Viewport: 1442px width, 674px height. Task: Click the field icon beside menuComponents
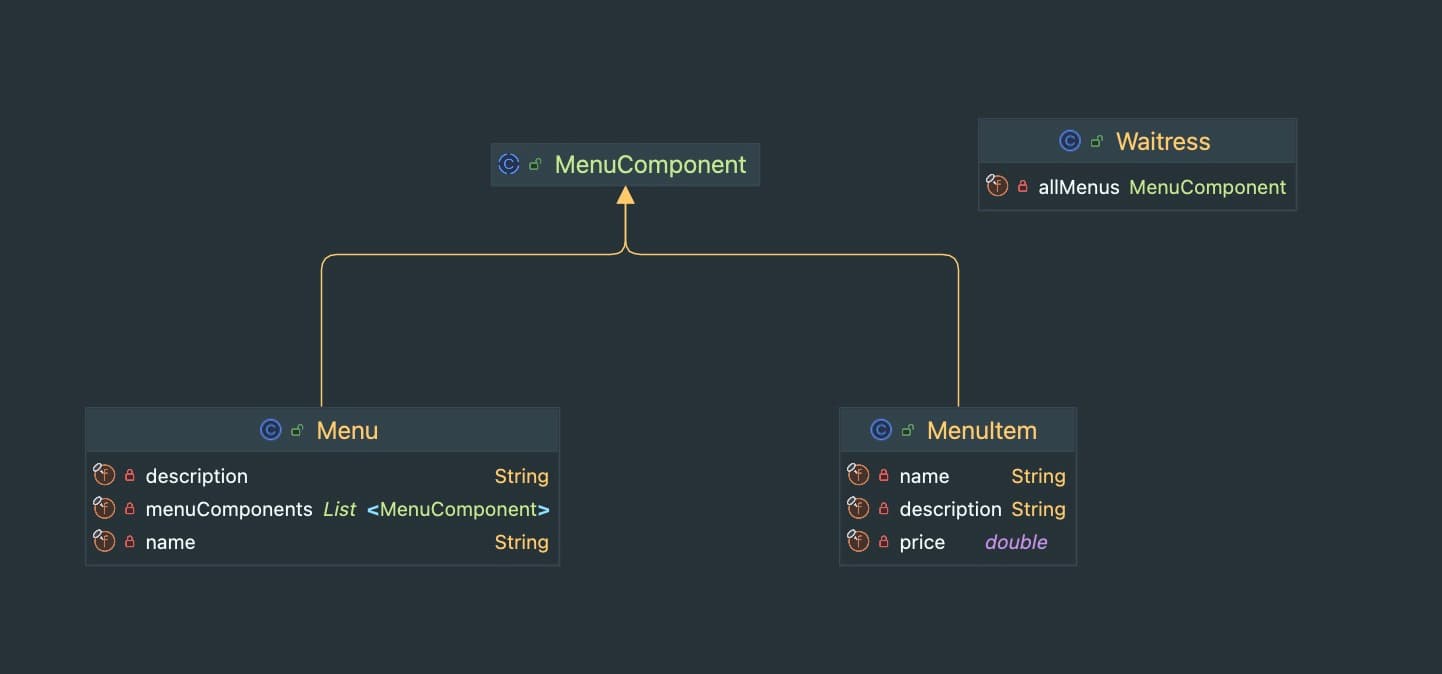pyautogui.click(x=104, y=509)
